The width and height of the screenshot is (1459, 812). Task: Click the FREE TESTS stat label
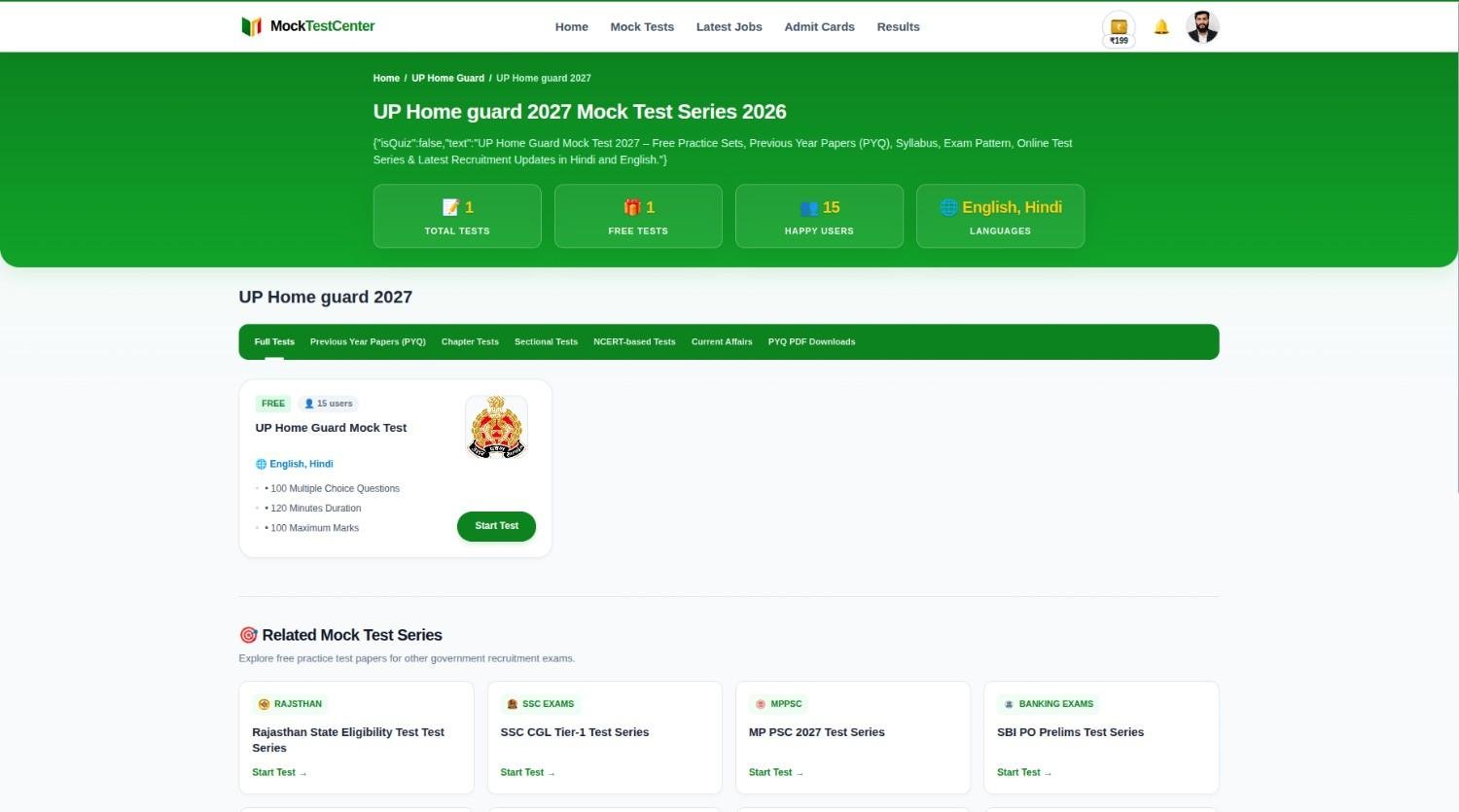(638, 231)
